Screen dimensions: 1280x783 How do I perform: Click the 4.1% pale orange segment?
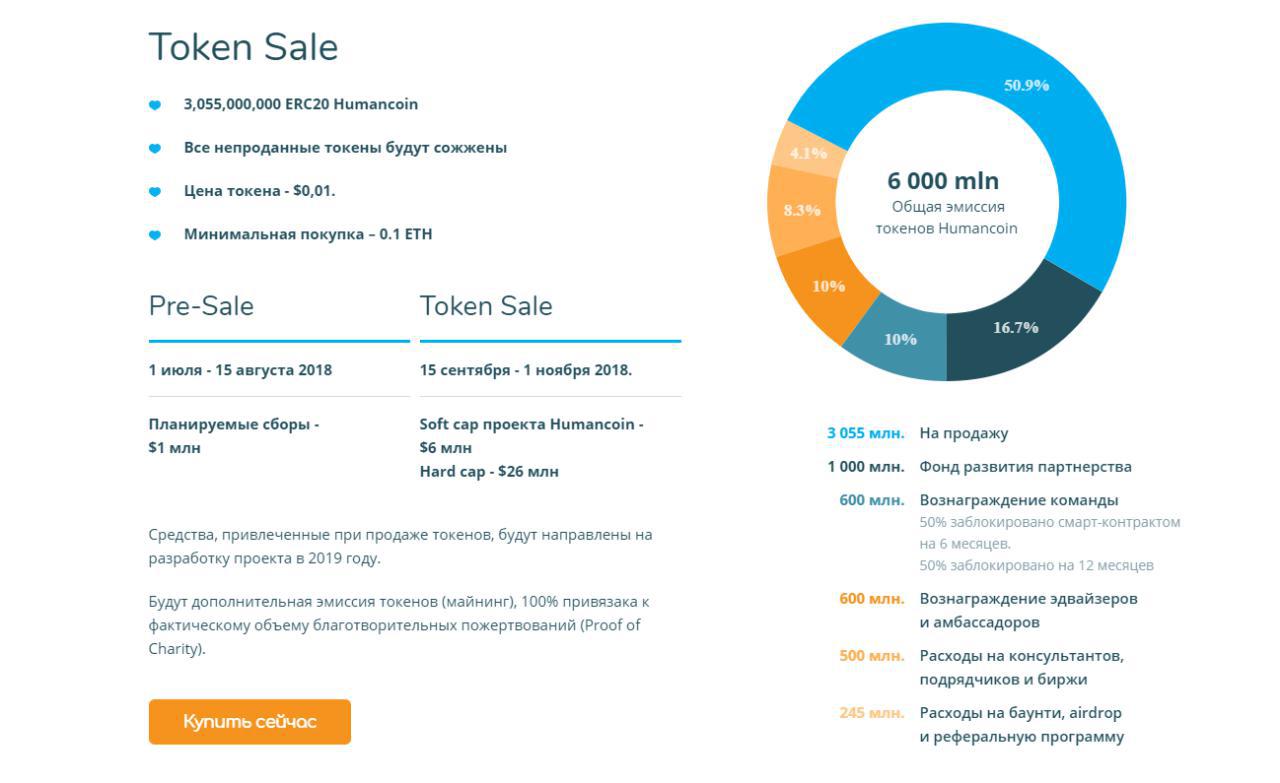[x=808, y=153]
